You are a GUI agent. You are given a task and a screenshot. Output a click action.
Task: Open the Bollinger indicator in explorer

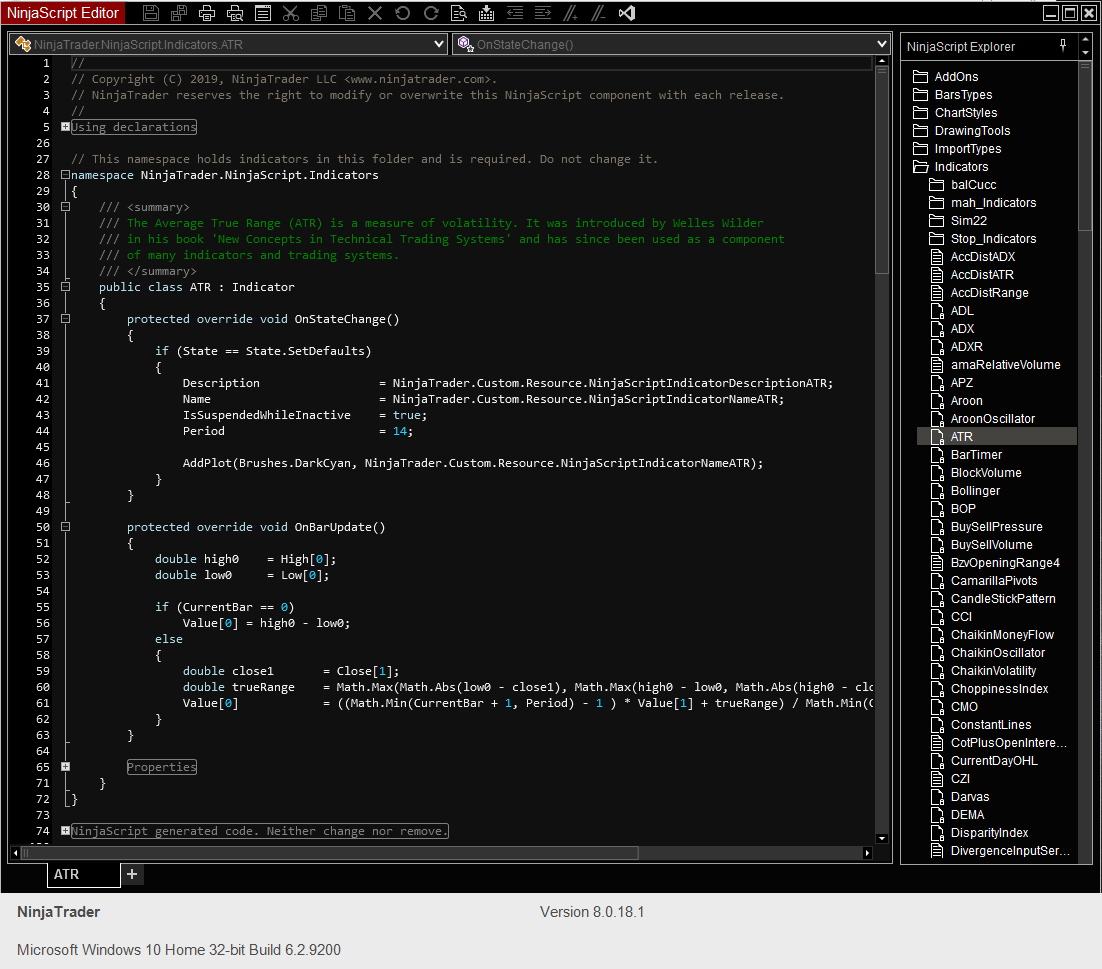(975, 491)
